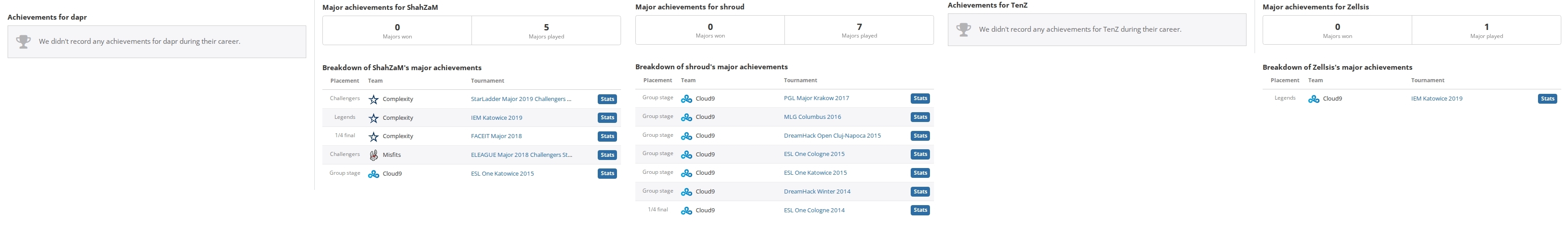This screenshot has width=1568, height=227.
Task: Click Cloud9 logo in ShahZaM's ESL One Katowice 2015 row
Action: [x=374, y=174]
